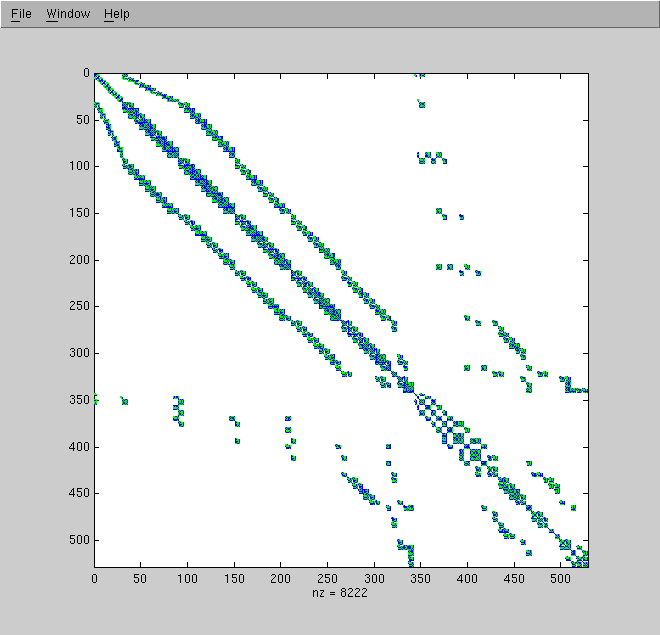Click the y-axis tick label 300

click(80, 353)
